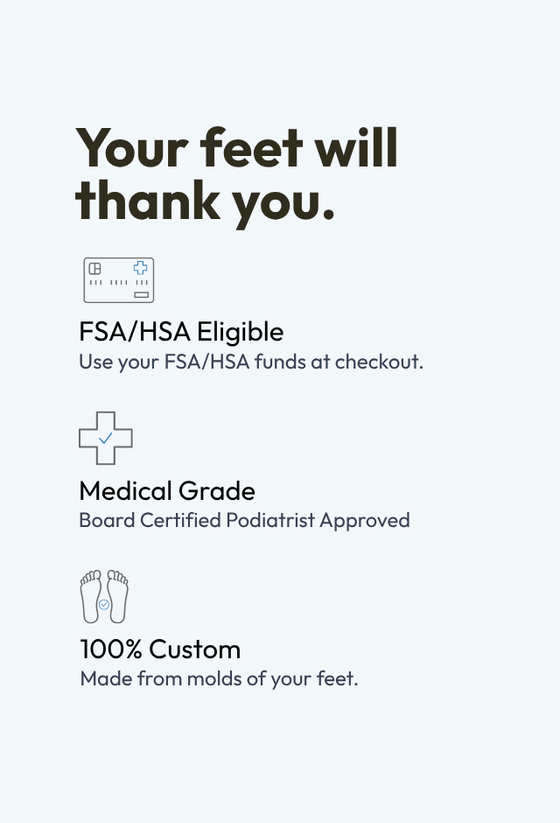Click 'Use your FSA/HSA funds at checkout.' text
560x823 pixels.
(x=251, y=362)
